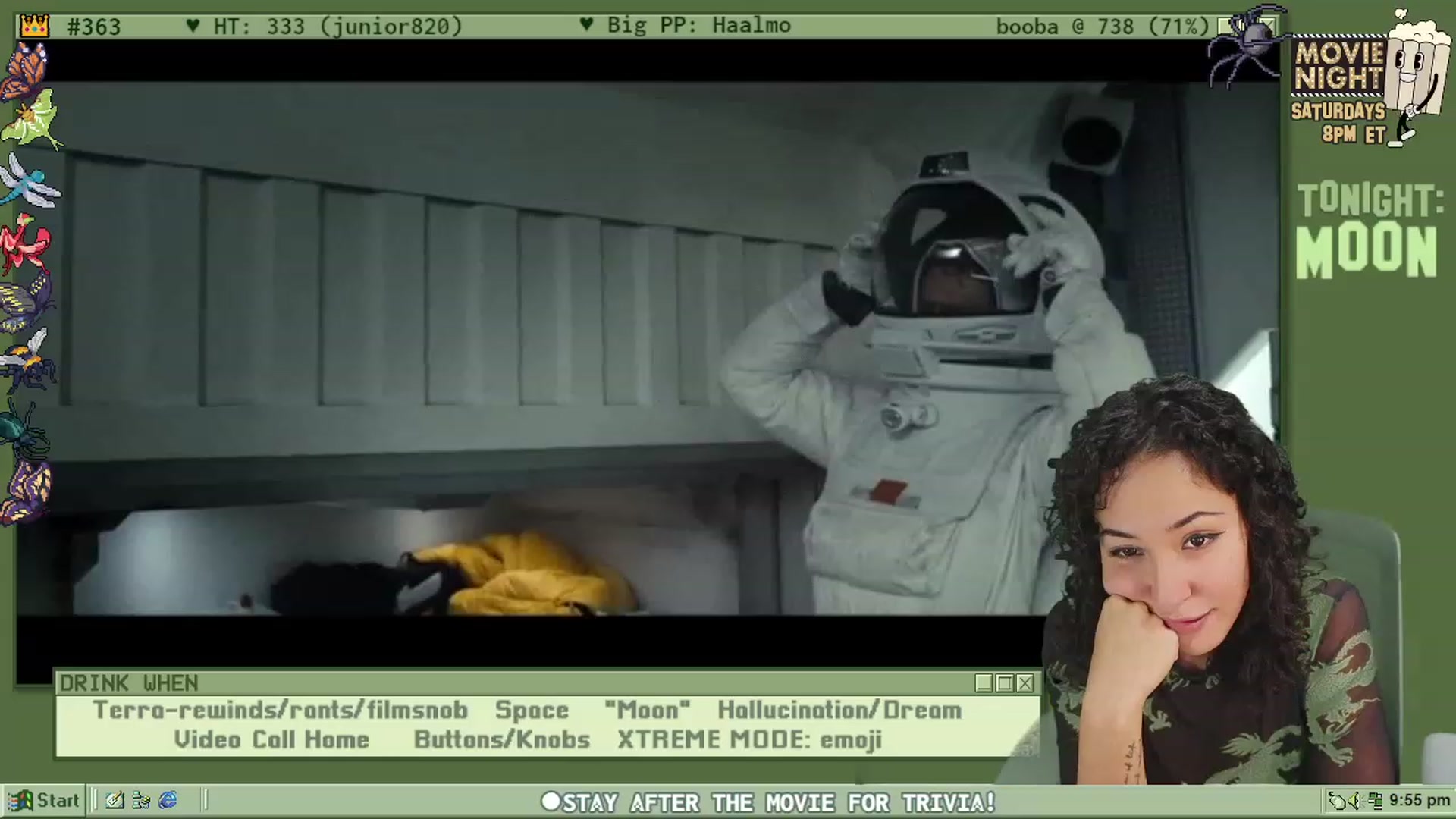Click the 'TONIGHT: MOON' banner
This screenshot has height=819, width=1456.
click(1369, 230)
